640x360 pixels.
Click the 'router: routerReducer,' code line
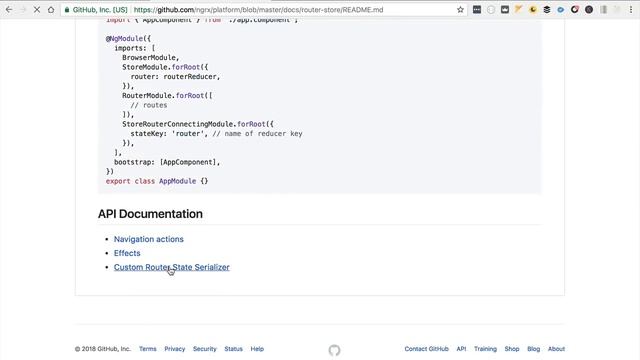coord(175,77)
